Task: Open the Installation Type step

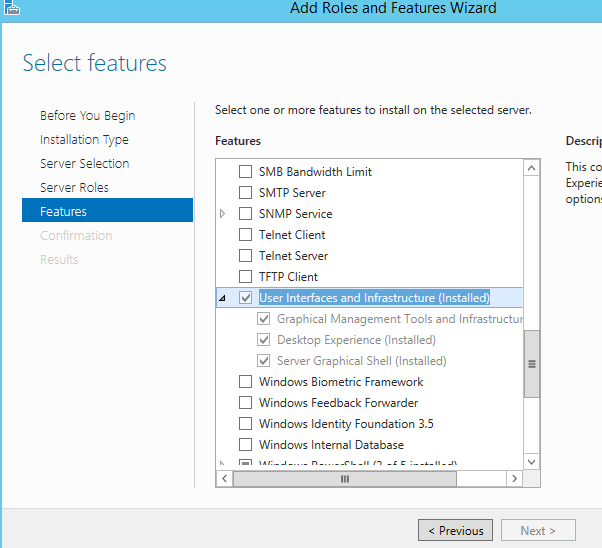Action: pyautogui.click(x=84, y=140)
